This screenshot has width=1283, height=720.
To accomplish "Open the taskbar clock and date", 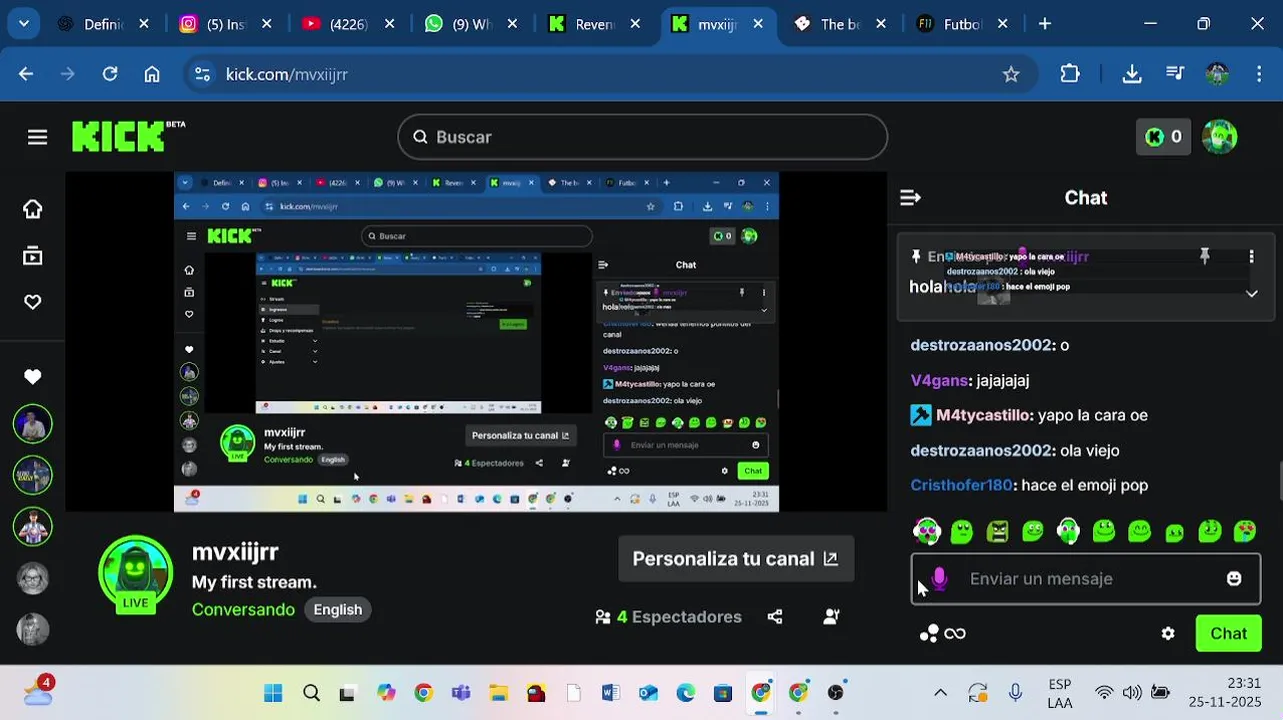I will [x=1226, y=693].
